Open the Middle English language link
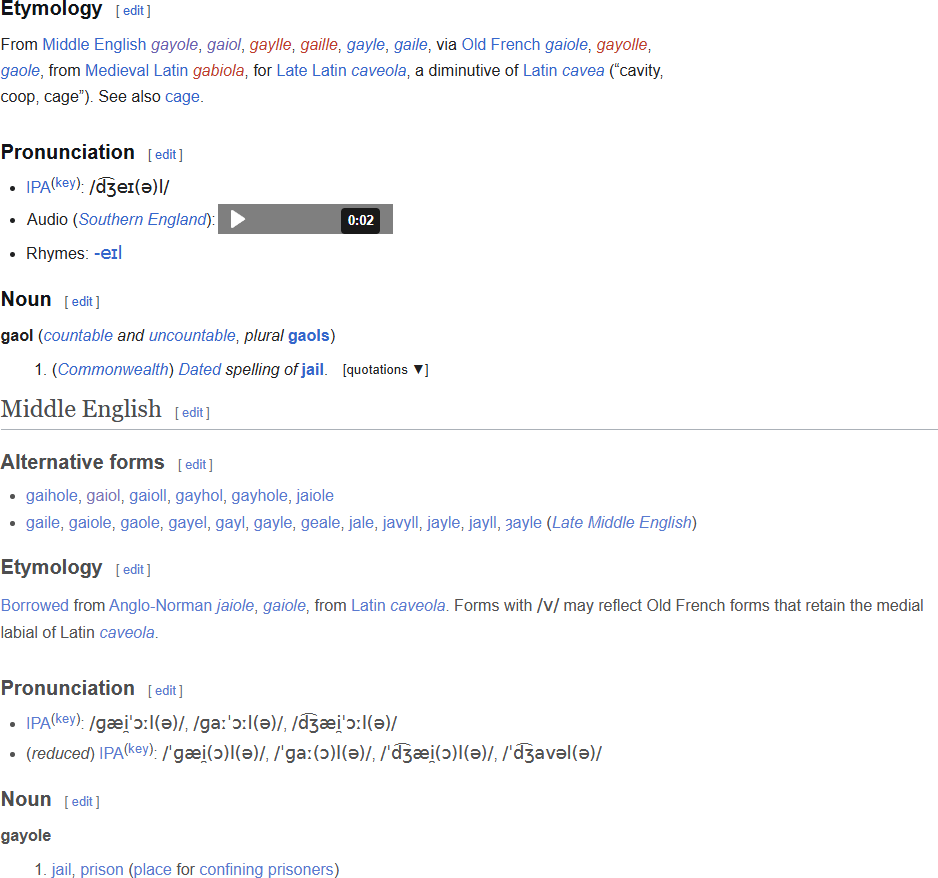 tap(94, 44)
